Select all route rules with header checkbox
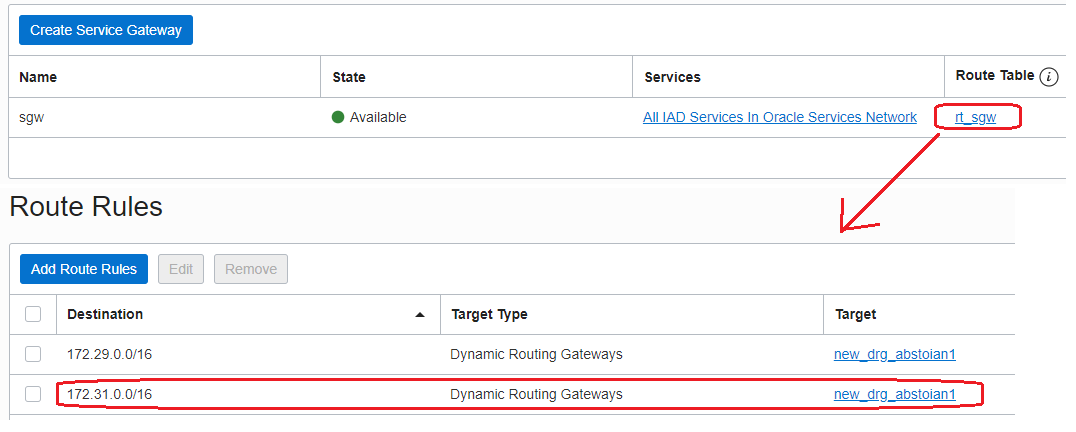Image resolution: width=1076 pixels, height=432 pixels. click(33, 314)
